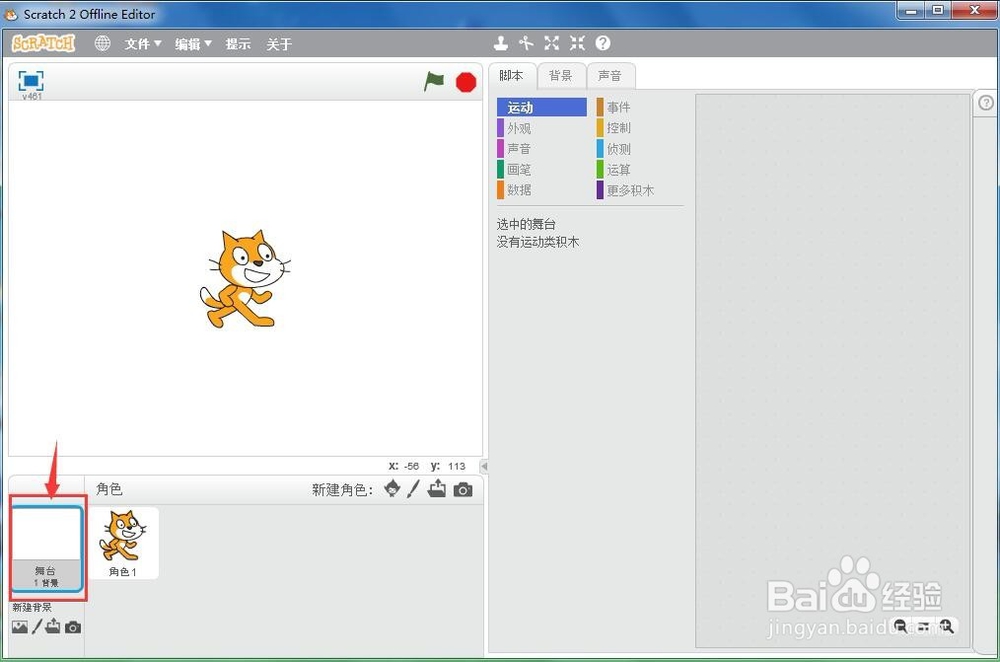Open the language globe menu
This screenshot has width=1000, height=662.
click(x=102, y=43)
